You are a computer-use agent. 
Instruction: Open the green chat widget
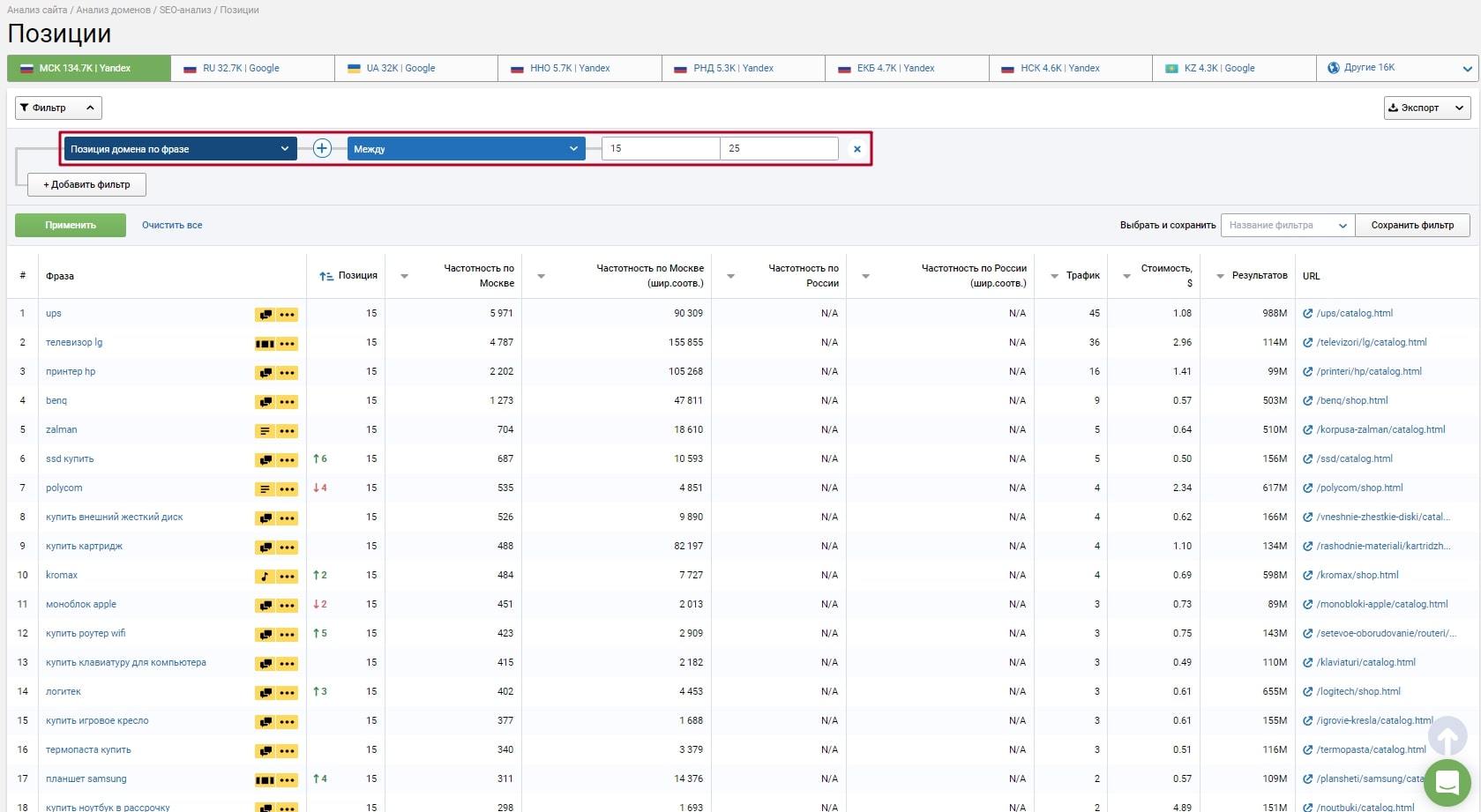coord(1447,782)
